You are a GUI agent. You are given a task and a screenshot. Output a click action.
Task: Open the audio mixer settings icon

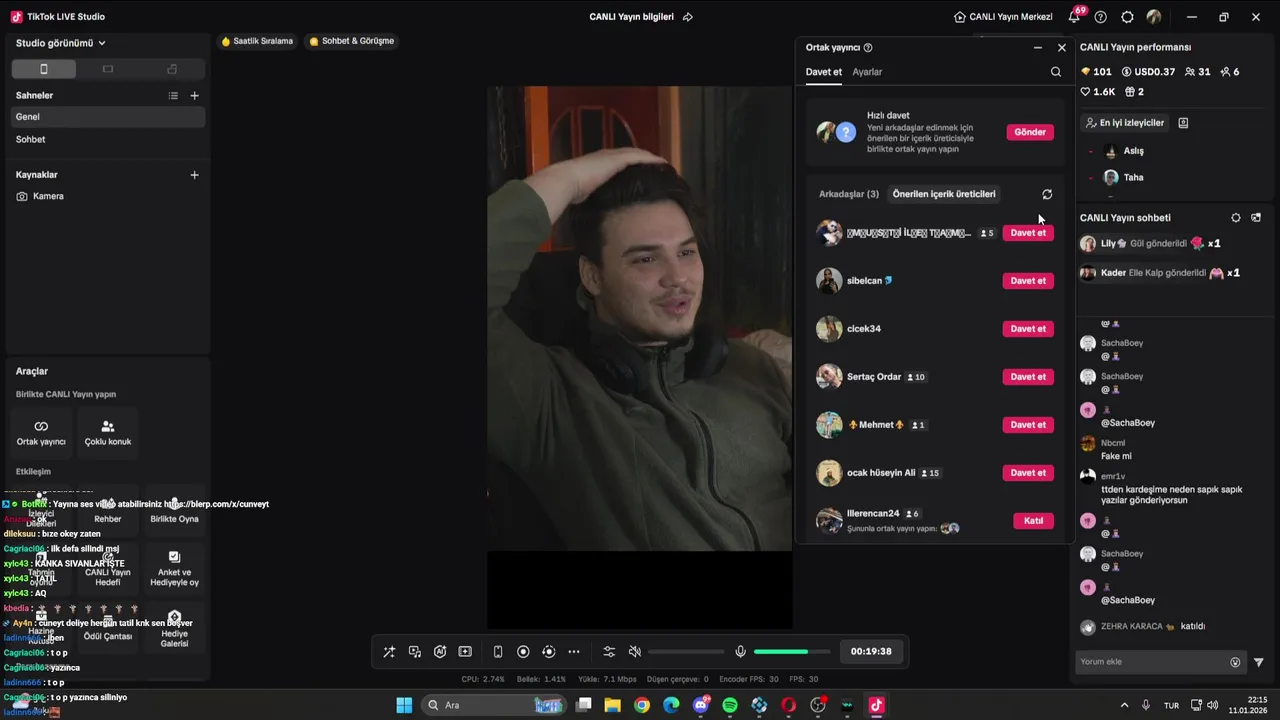click(609, 652)
